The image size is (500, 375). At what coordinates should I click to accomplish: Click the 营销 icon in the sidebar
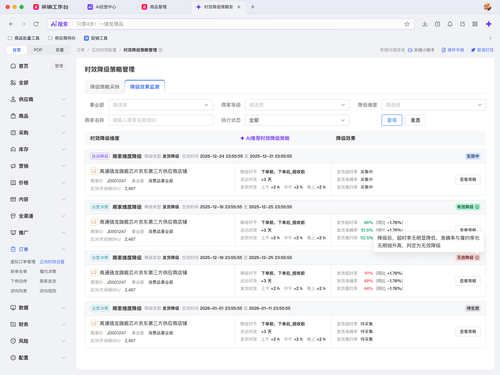pyautogui.click(x=13, y=166)
